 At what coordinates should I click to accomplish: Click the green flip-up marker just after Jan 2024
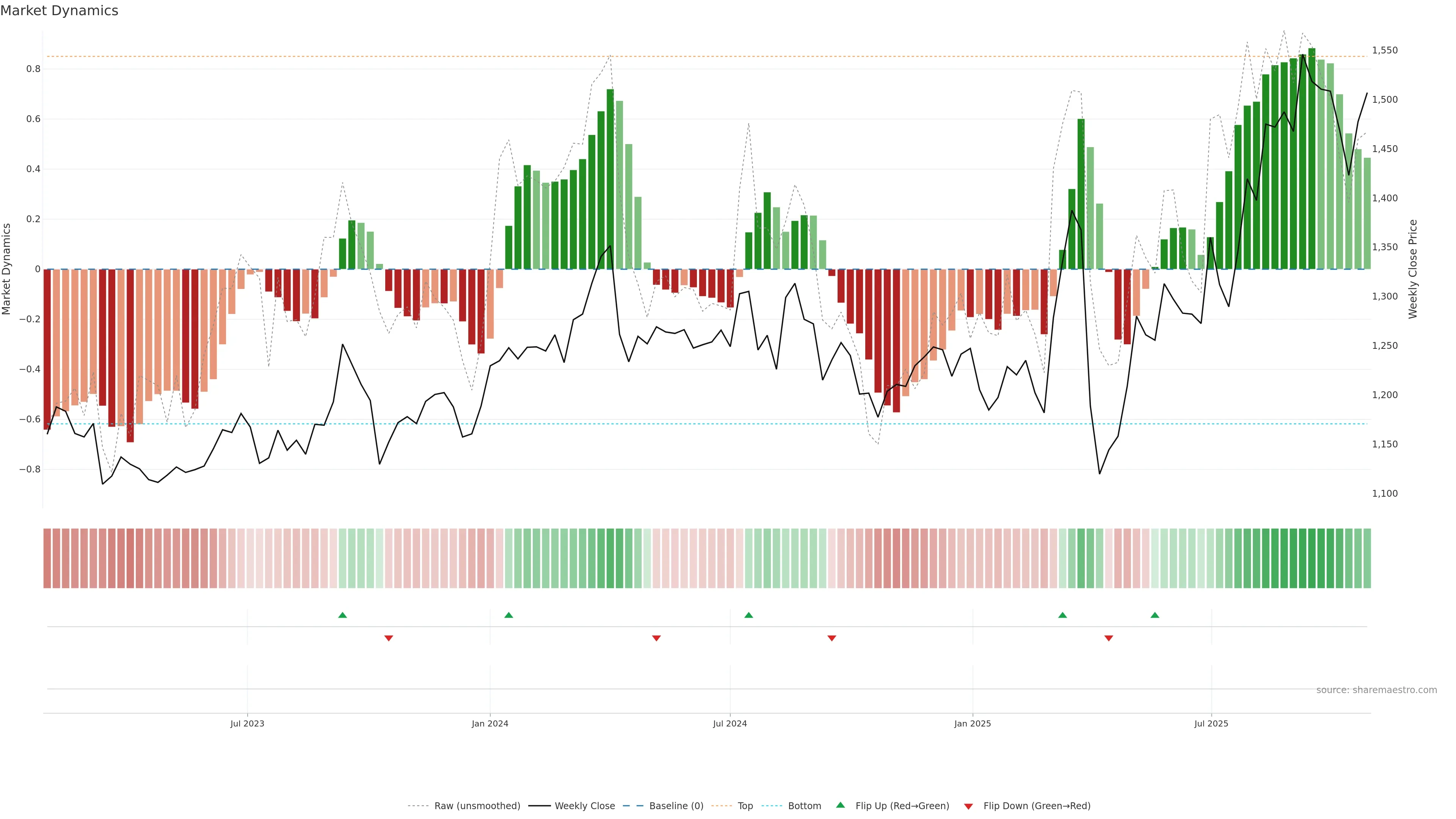pyautogui.click(x=509, y=615)
